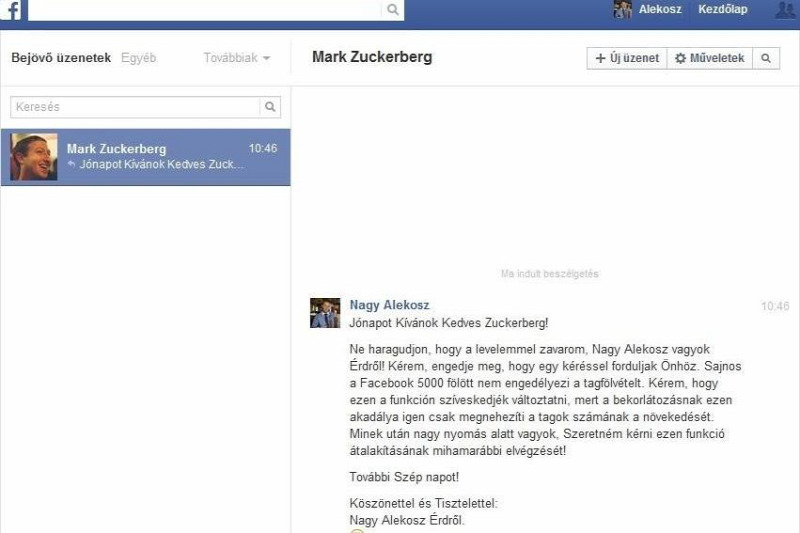The width and height of the screenshot is (800, 533).
Task: Click the Keresés message search field
Action: (135, 107)
